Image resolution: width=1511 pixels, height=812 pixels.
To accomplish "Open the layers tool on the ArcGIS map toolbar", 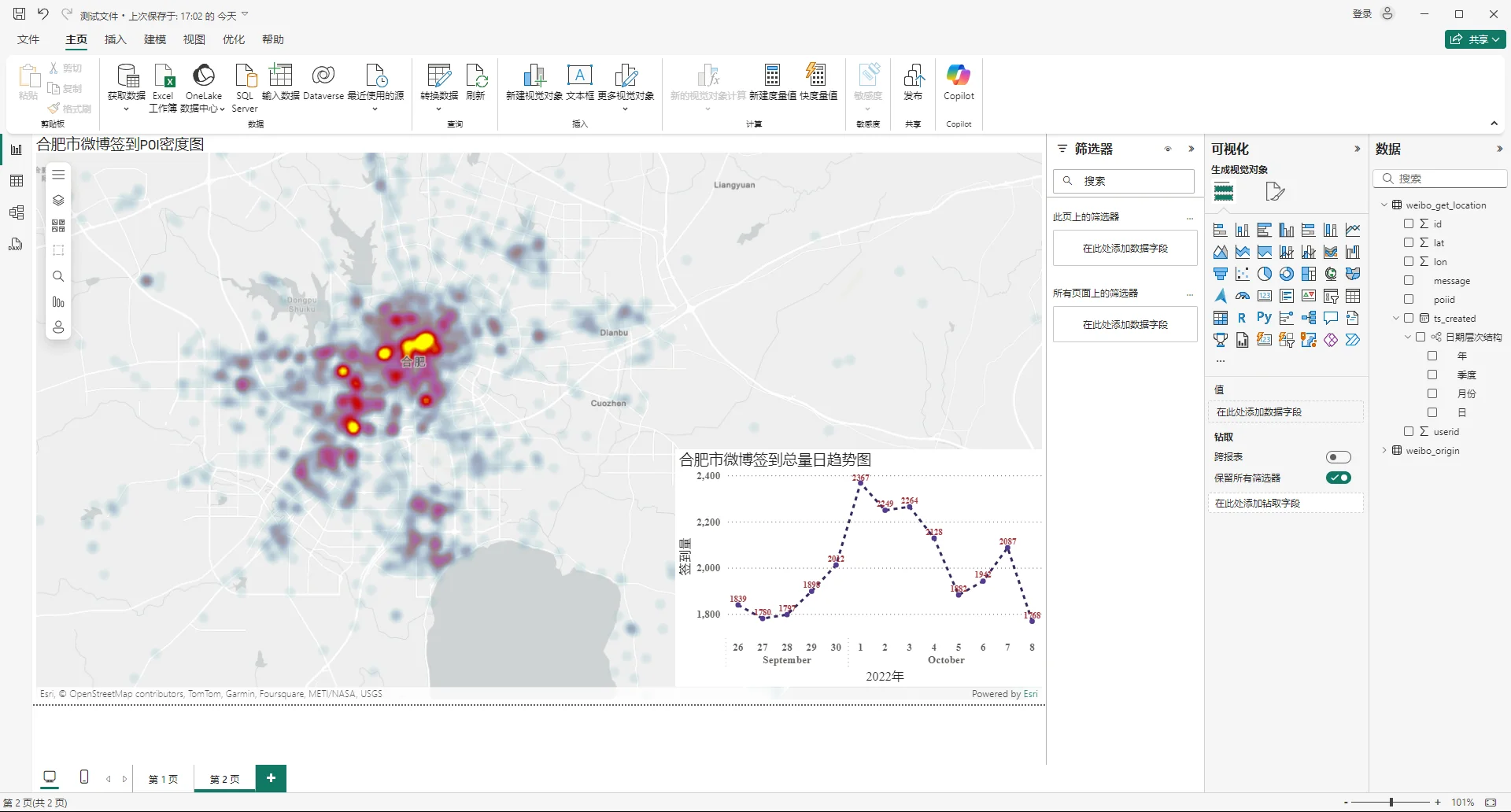I will coord(58,200).
